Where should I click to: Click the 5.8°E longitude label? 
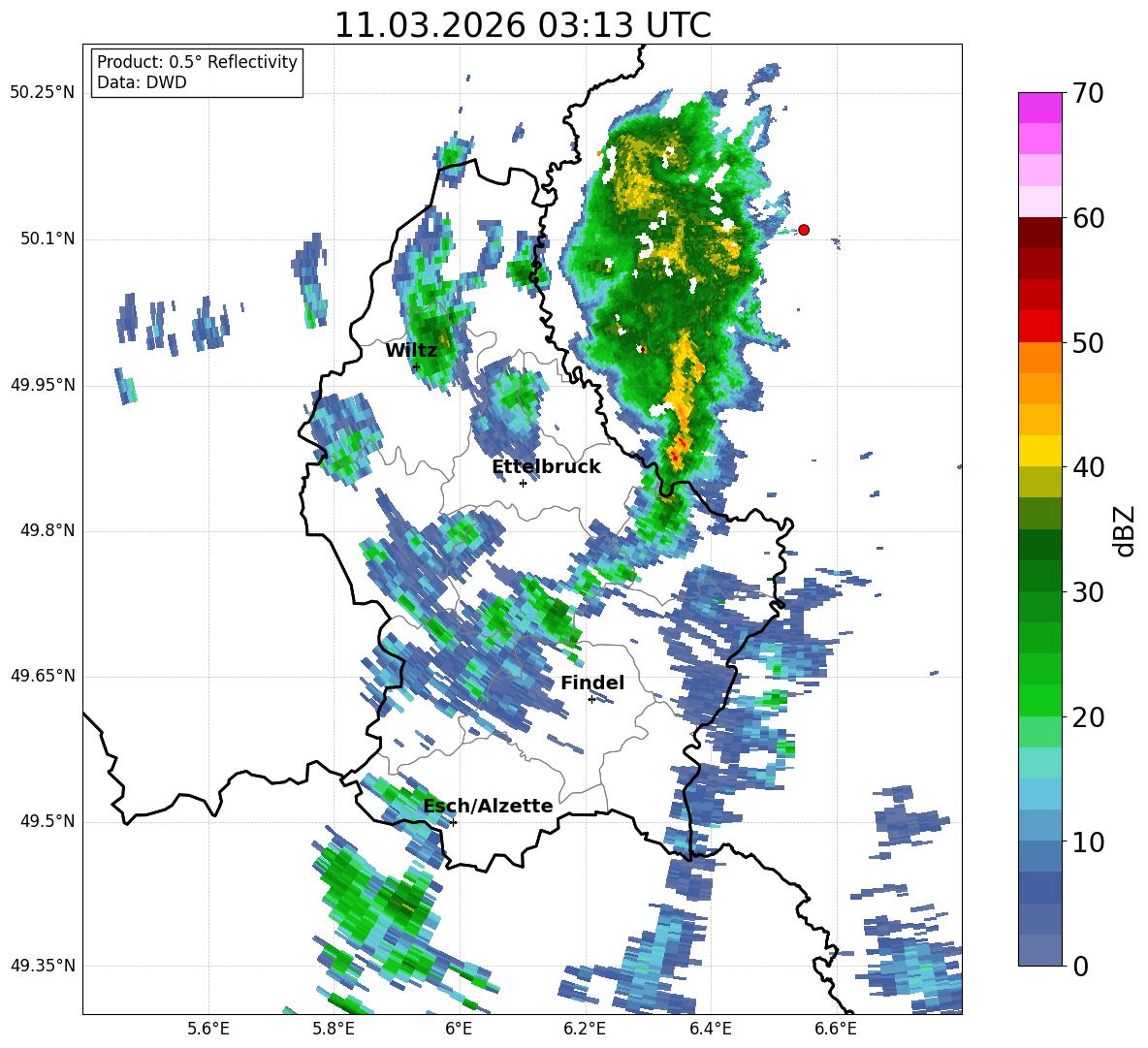(x=334, y=1029)
